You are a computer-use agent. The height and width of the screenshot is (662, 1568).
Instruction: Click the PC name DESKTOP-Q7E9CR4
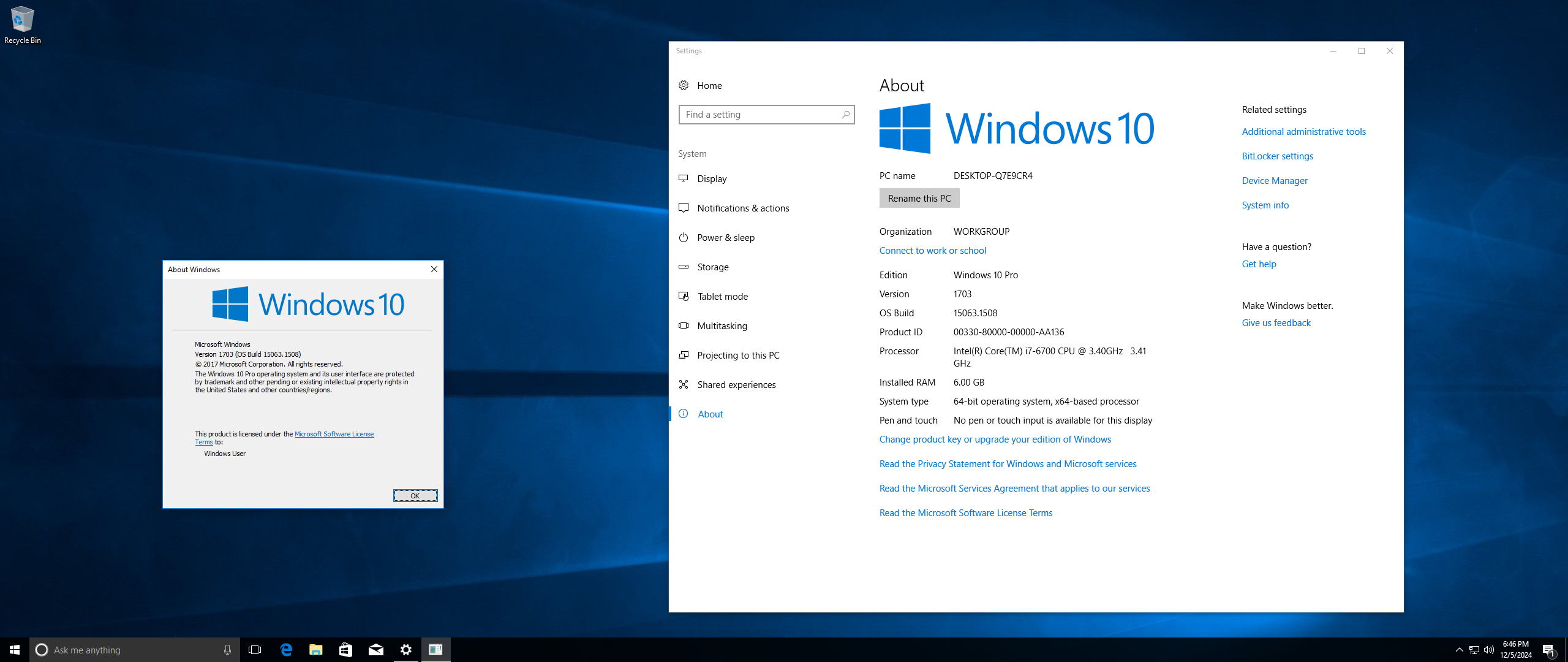(992, 175)
